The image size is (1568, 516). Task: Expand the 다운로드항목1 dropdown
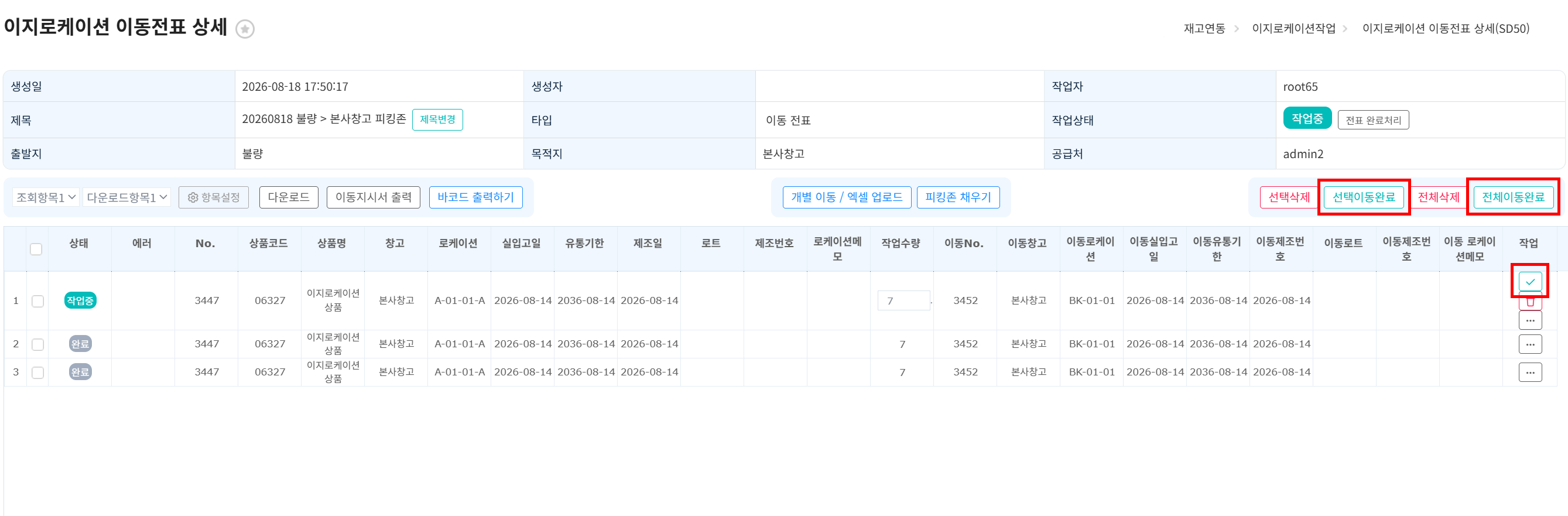point(126,197)
